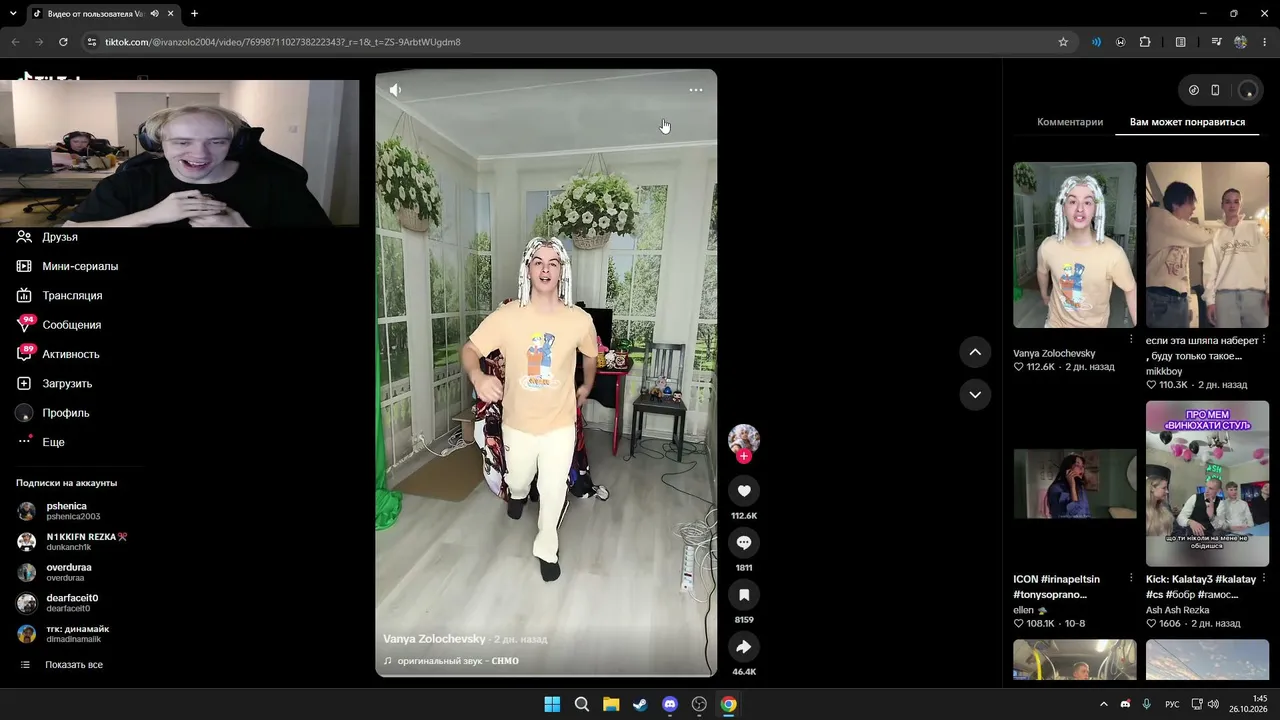Open the mikkboy recommended video thumbnail
1280x720 pixels.
[x=1207, y=245]
